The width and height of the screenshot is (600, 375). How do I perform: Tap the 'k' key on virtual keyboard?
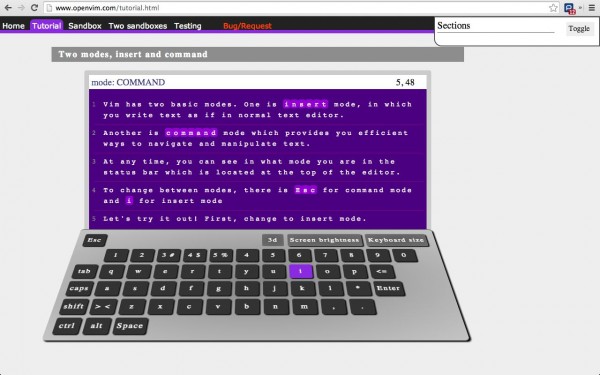coord(303,289)
